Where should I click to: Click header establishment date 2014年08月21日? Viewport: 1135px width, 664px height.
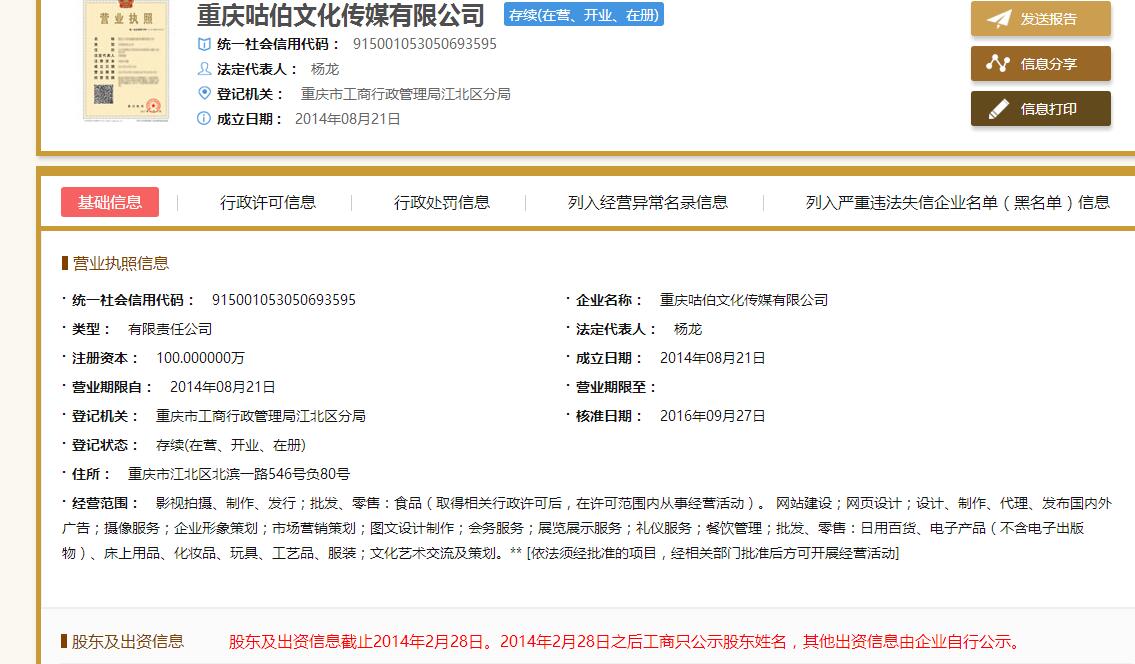(x=347, y=119)
